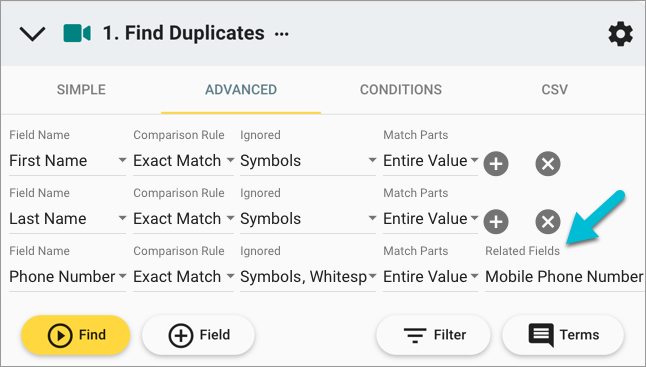This screenshot has width=646, height=367.
Task: Delete the Last Name row with X icon
Action: [x=548, y=222]
